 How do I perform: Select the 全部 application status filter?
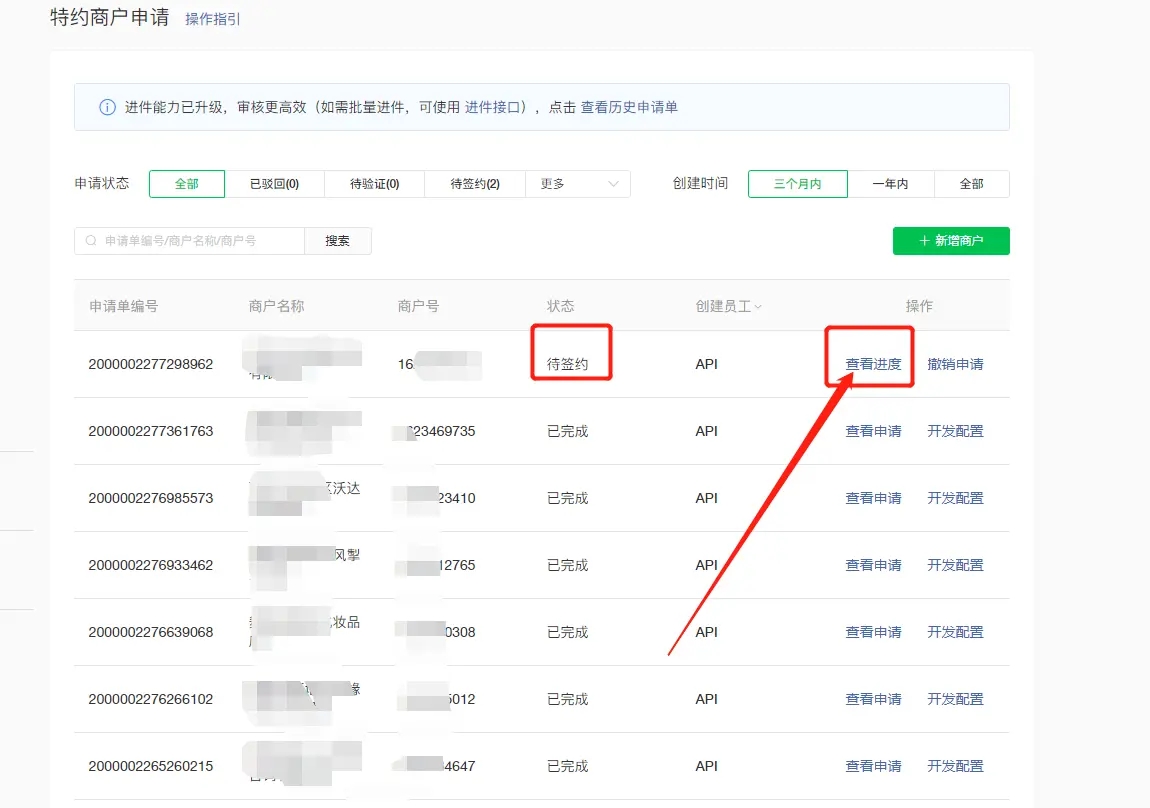(x=187, y=184)
